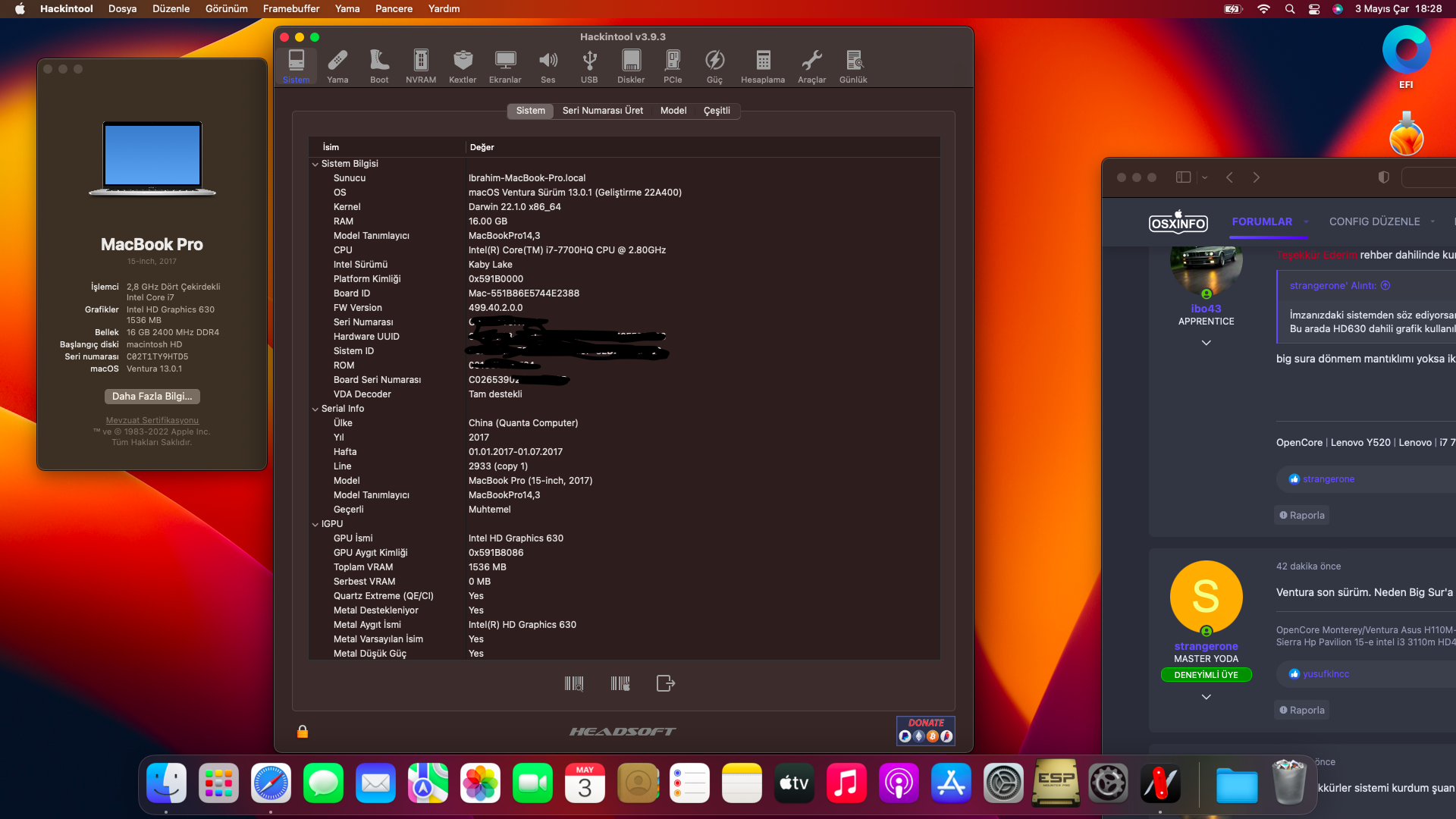Image resolution: width=1456 pixels, height=819 pixels.
Task: Collapse the Serial Info tree group
Action: tap(315, 409)
